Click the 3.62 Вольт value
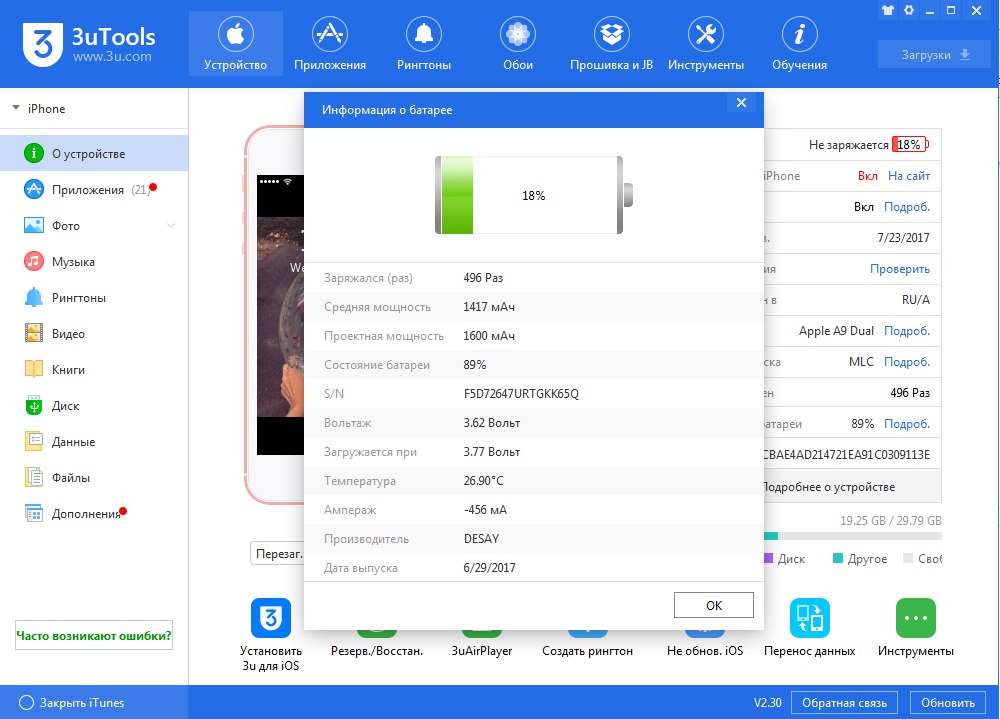1000x719 pixels. [x=492, y=423]
